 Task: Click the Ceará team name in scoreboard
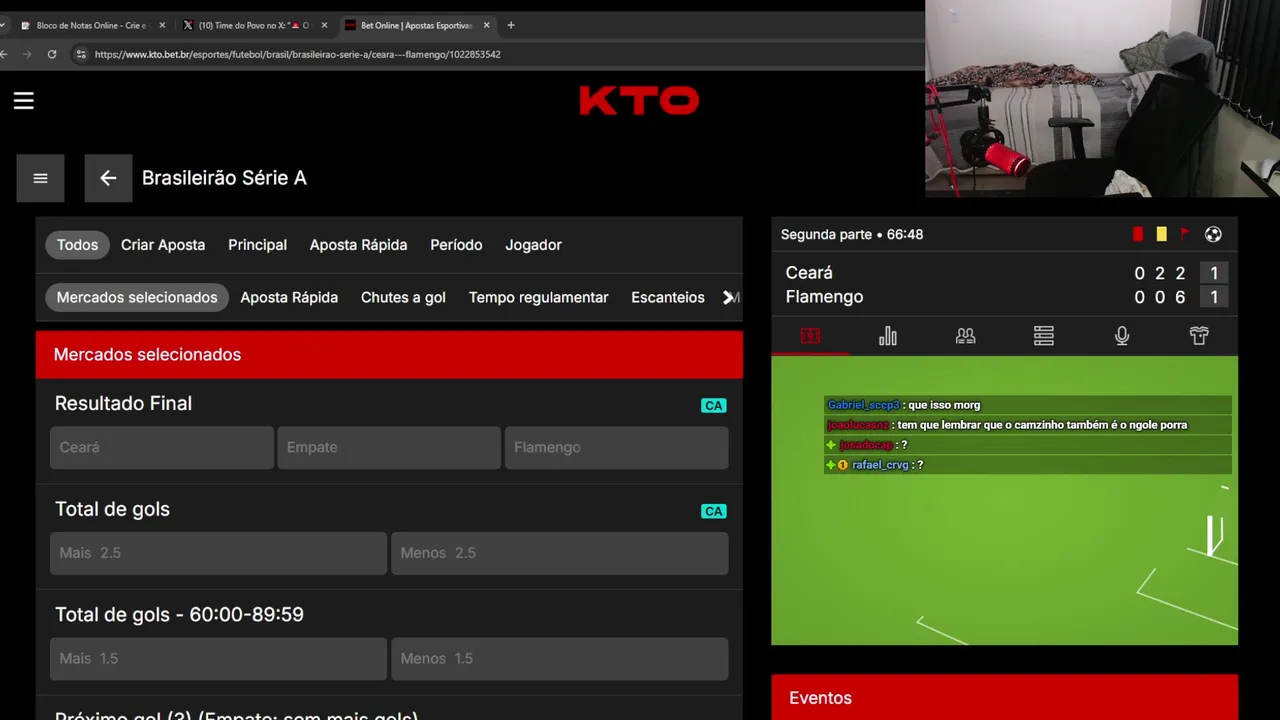point(809,272)
